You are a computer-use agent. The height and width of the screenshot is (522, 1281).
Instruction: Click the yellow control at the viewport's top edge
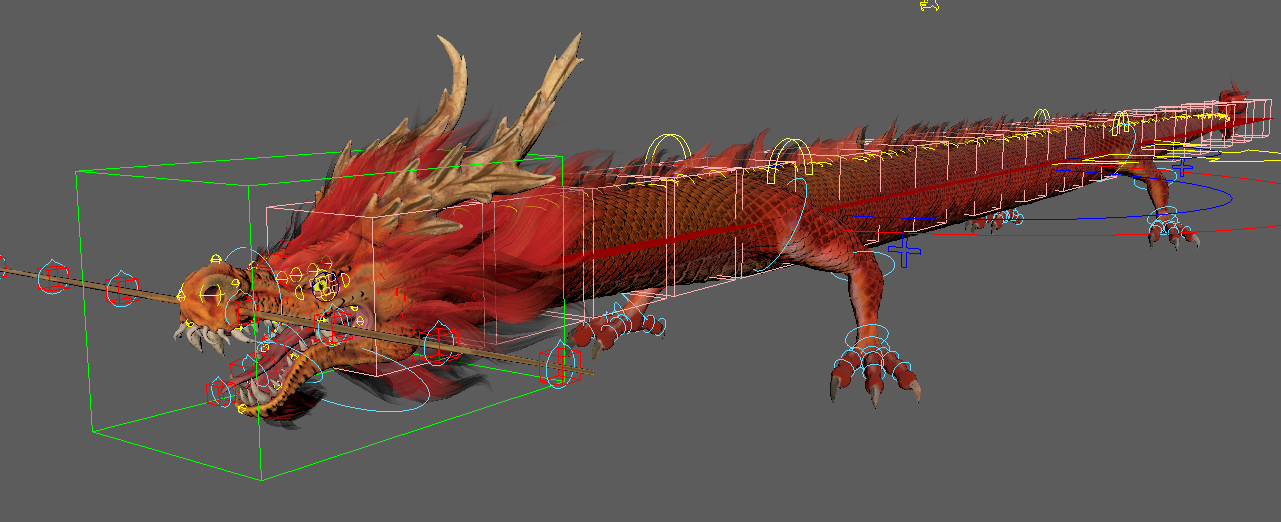point(930,5)
